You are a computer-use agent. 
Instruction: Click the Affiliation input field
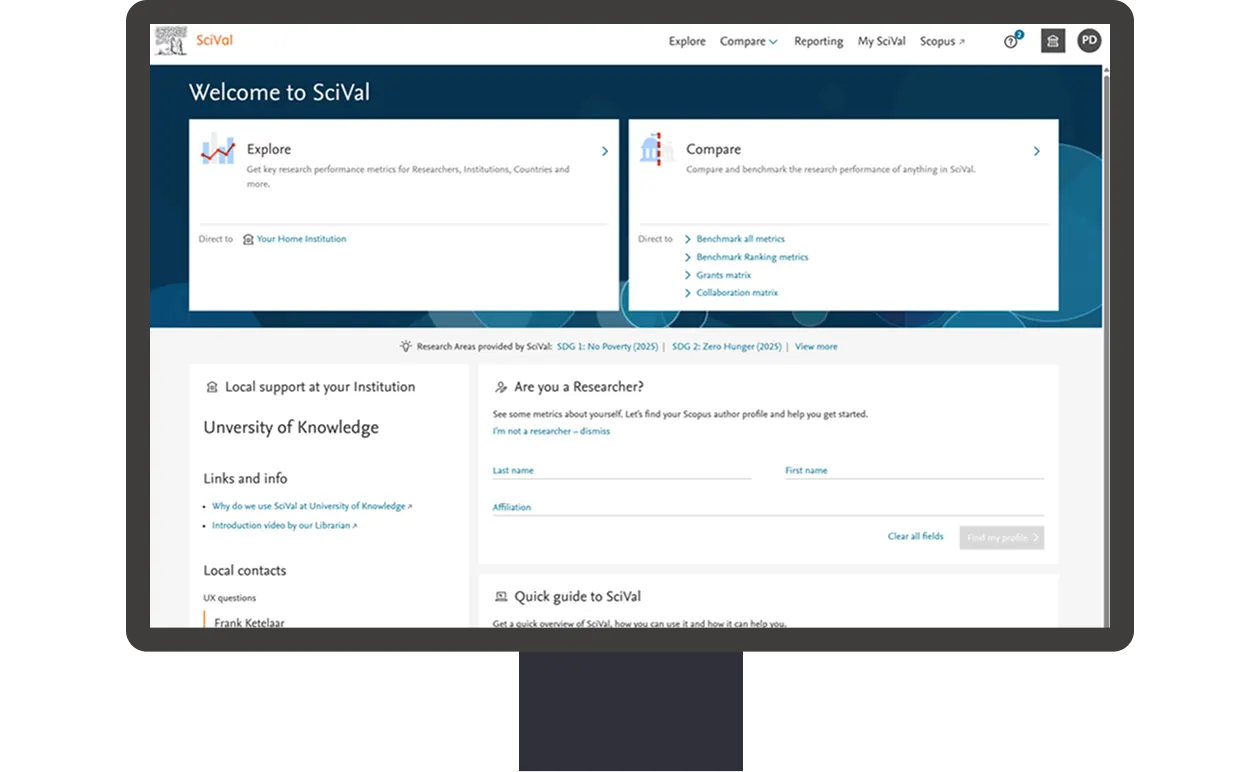pyautogui.click(x=767, y=507)
